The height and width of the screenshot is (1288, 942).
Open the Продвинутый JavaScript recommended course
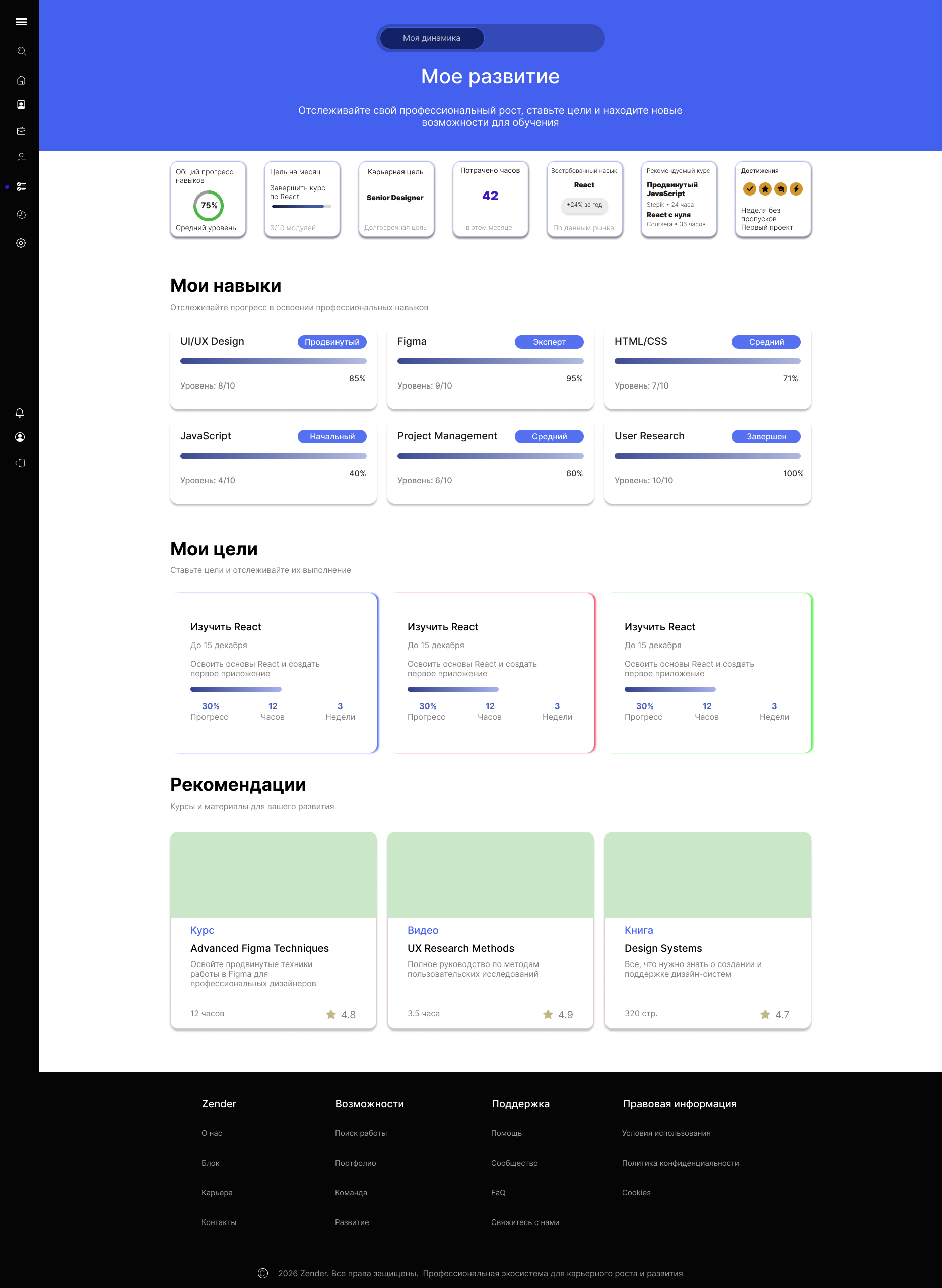(x=672, y=189)
